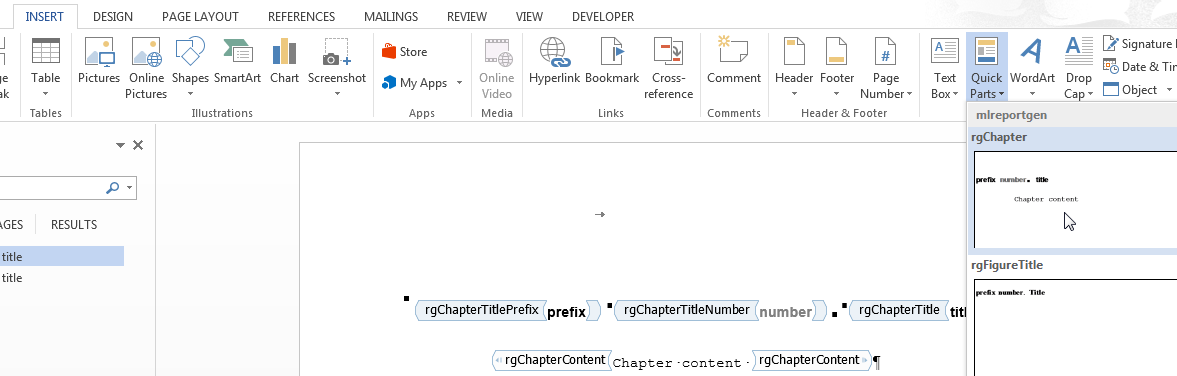Open the Shapes gallery

pos(190,68)
